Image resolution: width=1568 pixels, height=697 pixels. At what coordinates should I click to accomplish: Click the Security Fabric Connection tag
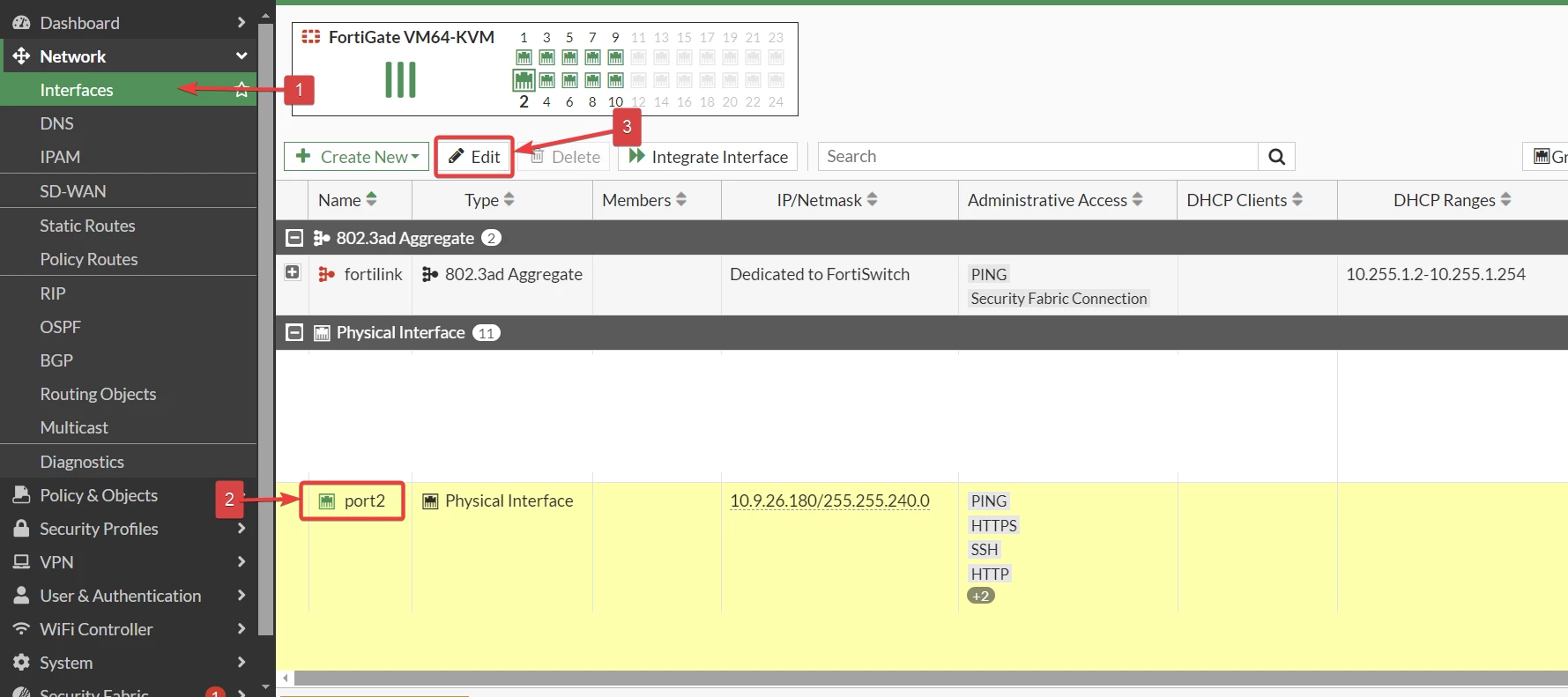[x=1059, y=299]
